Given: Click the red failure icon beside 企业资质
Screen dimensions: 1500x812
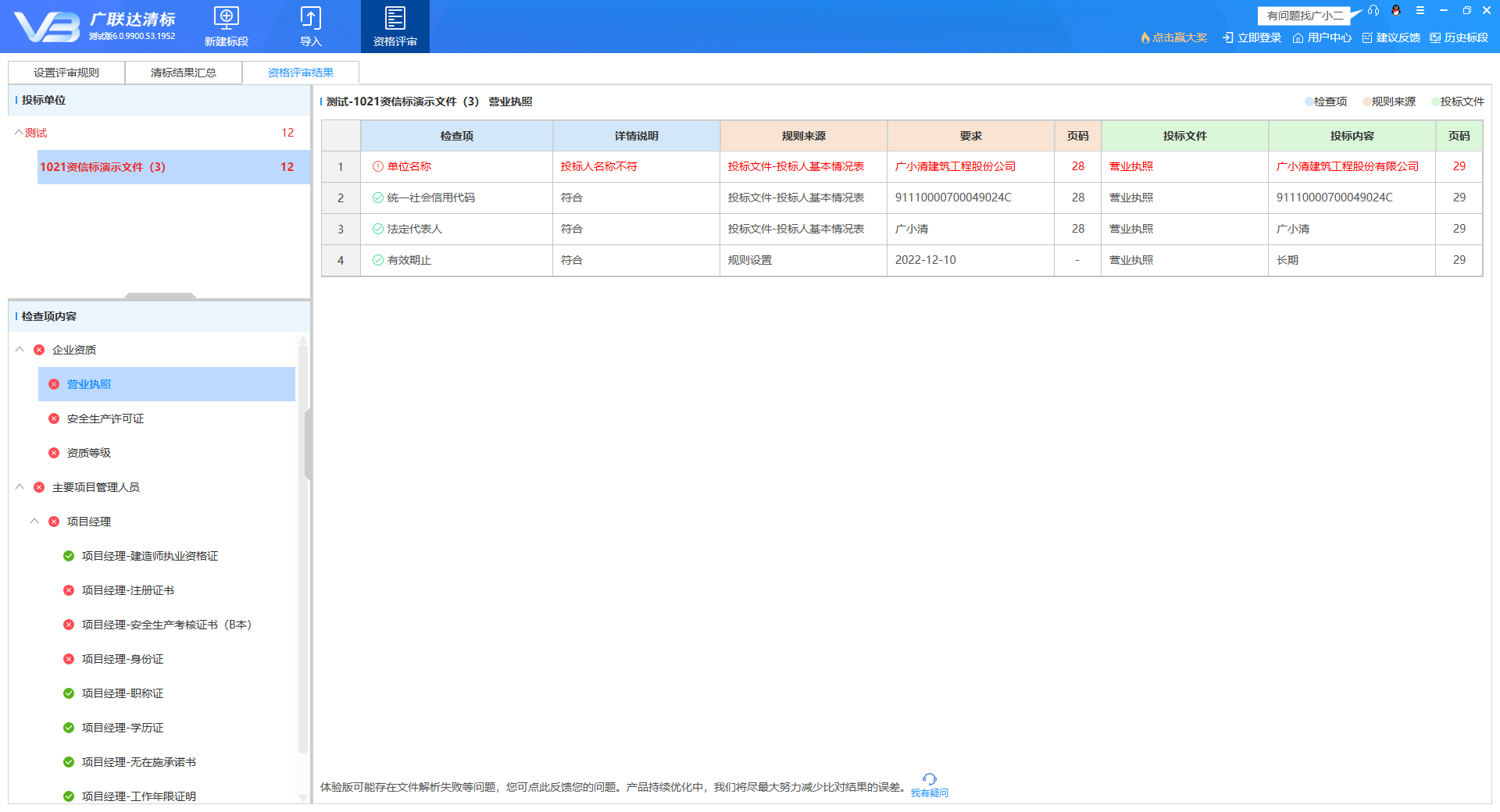Looking at the screenshot, I should point(39,350).
